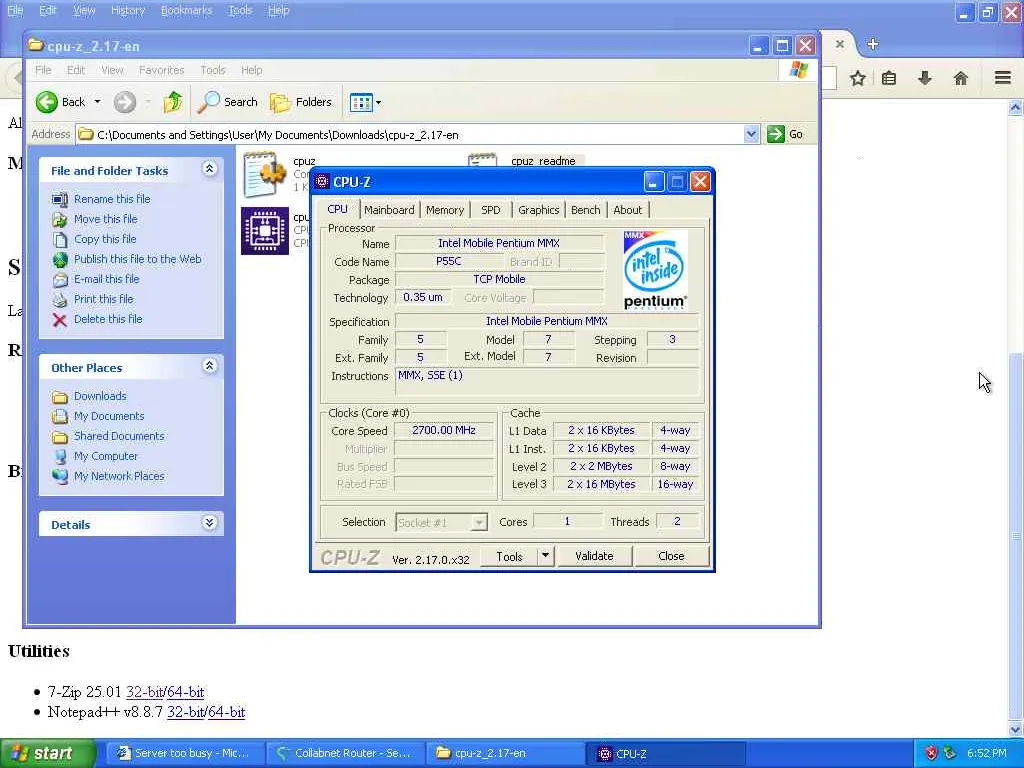The height and width of the screenshot is (768, 1024).
Task: Click the browser home icon
Action: point(961,79)
